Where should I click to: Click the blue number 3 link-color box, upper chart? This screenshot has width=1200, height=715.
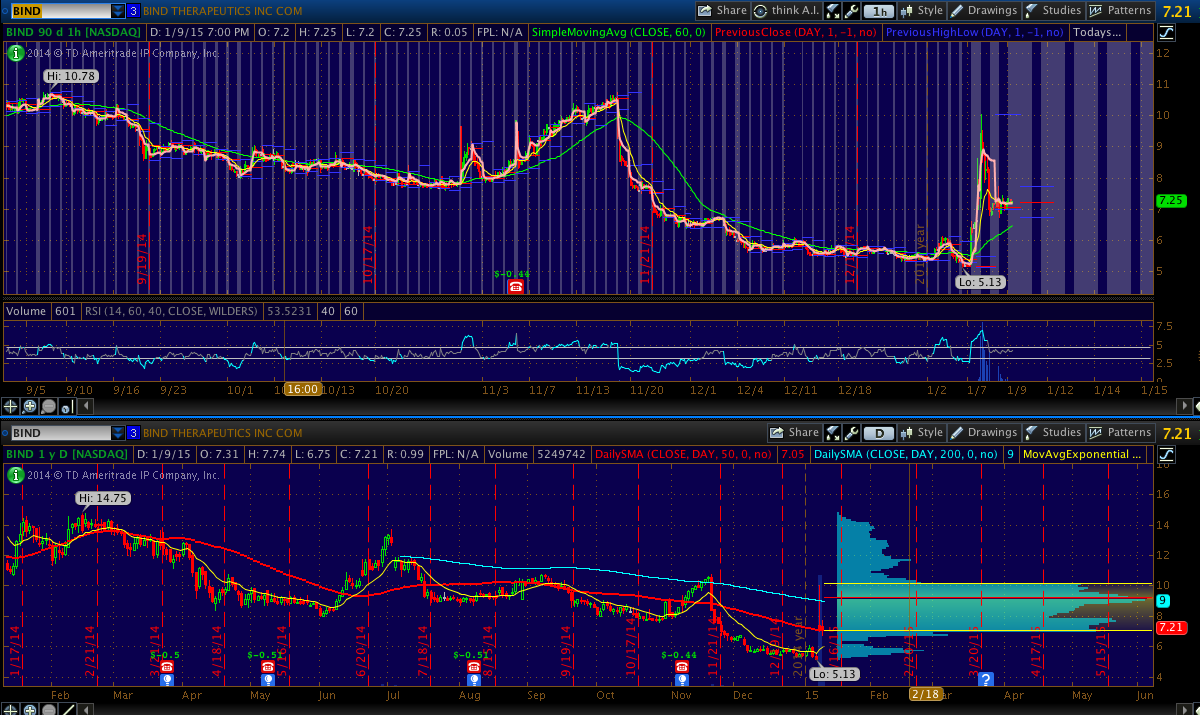point(133,11)
